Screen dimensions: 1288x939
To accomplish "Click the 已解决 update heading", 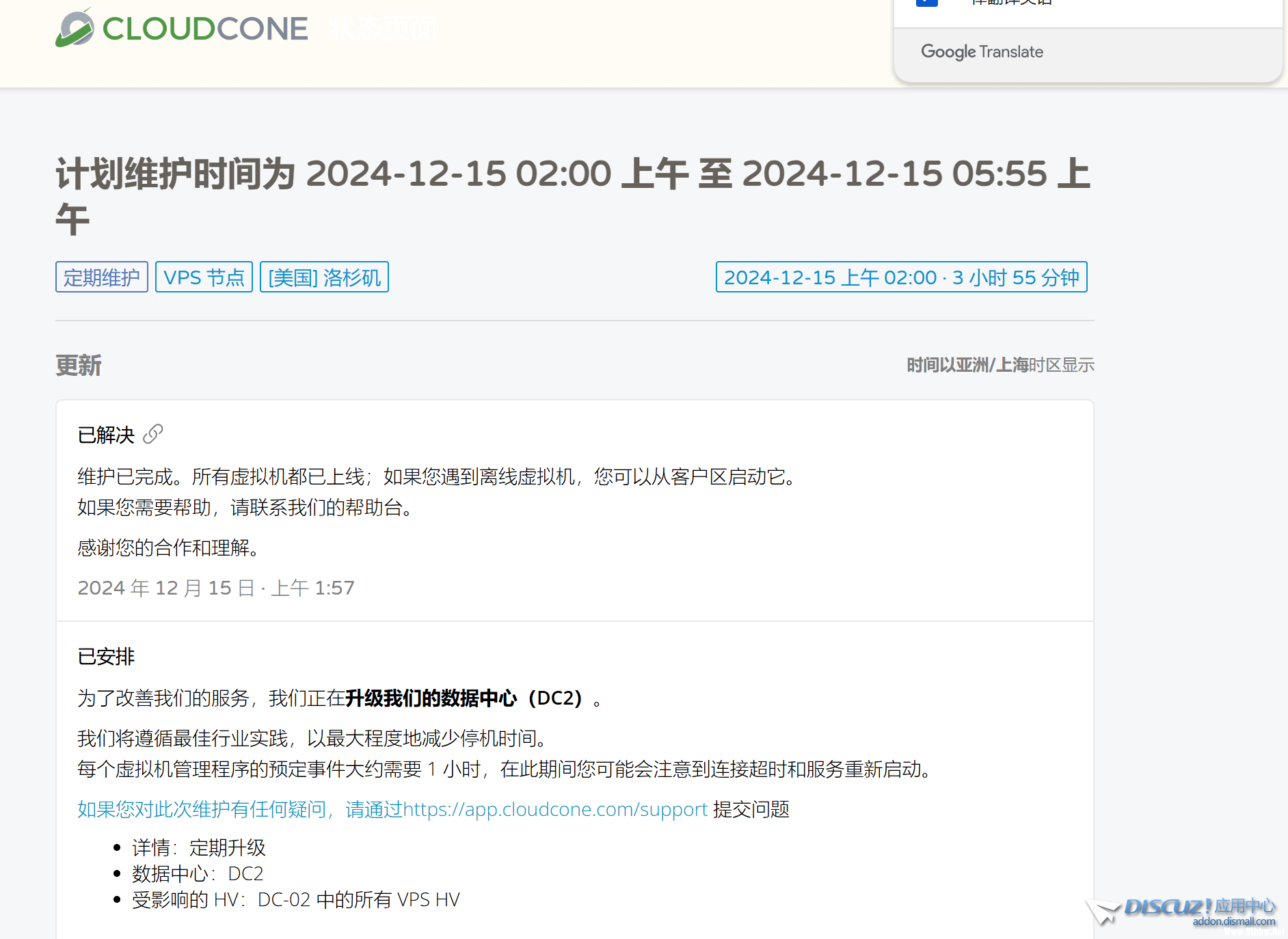I will tap(106, 435).
